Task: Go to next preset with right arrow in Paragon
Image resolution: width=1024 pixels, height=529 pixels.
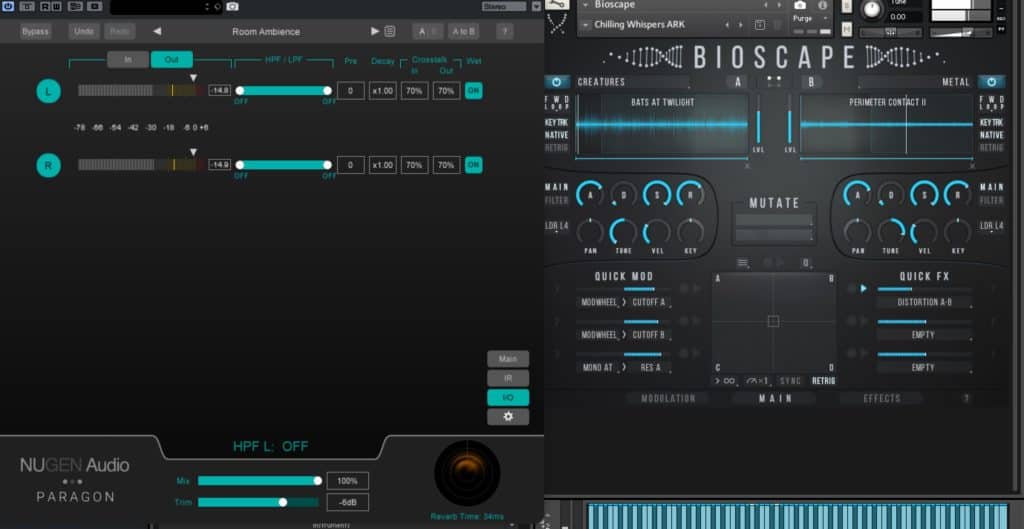Action: (375, 31)
